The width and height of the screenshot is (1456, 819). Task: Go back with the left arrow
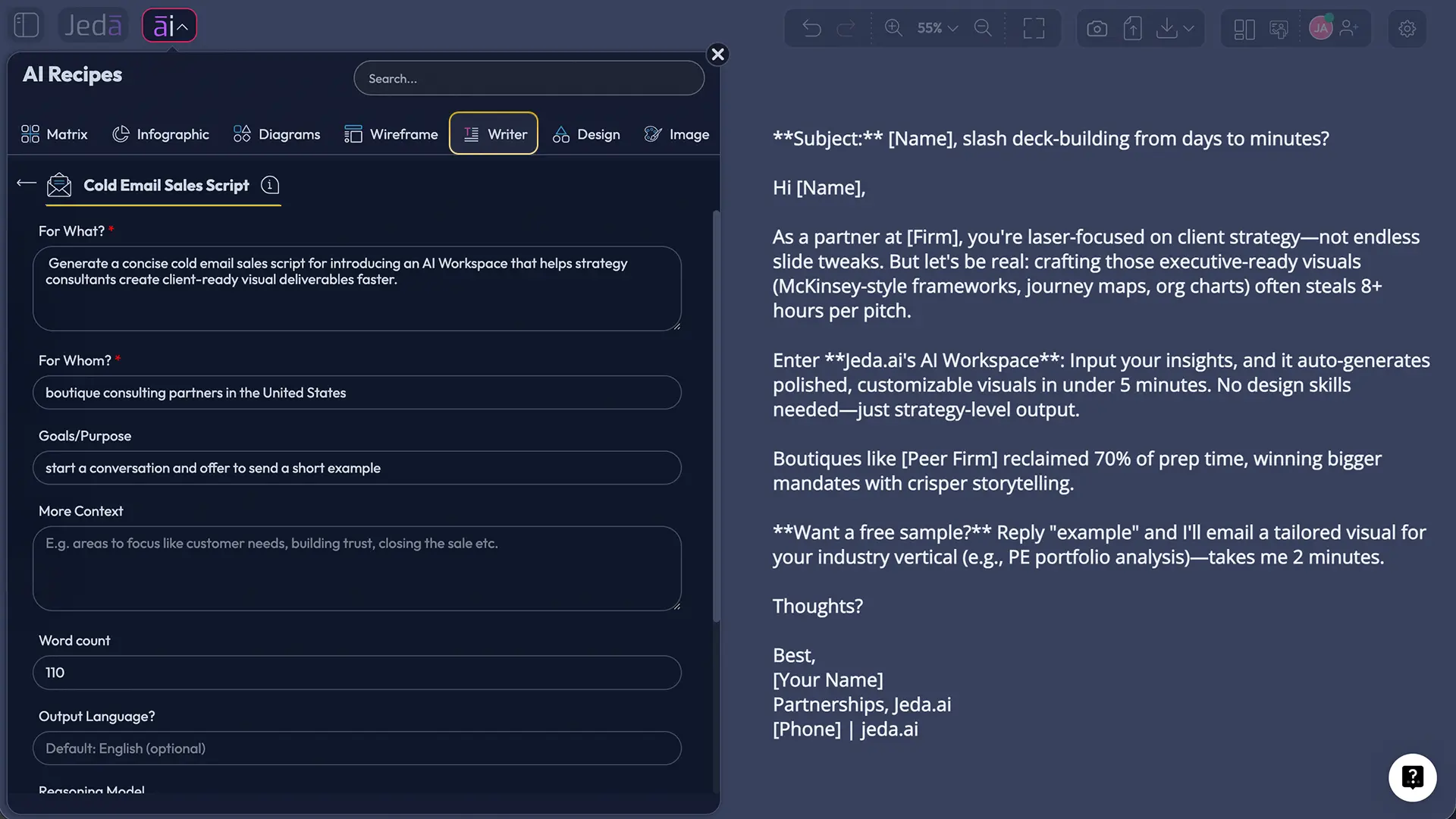point(27,183)
